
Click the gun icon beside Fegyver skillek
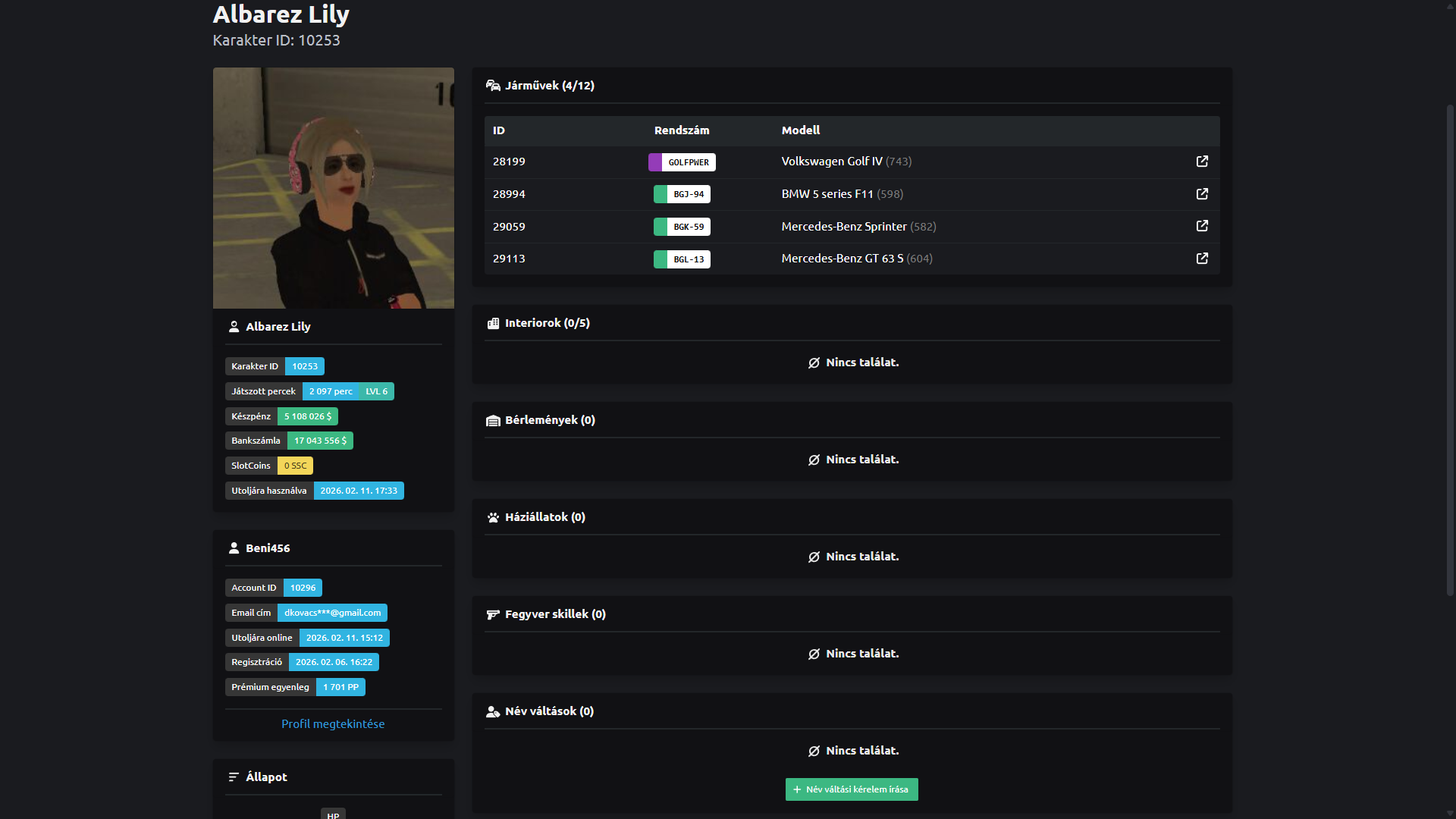pos(493,614)
